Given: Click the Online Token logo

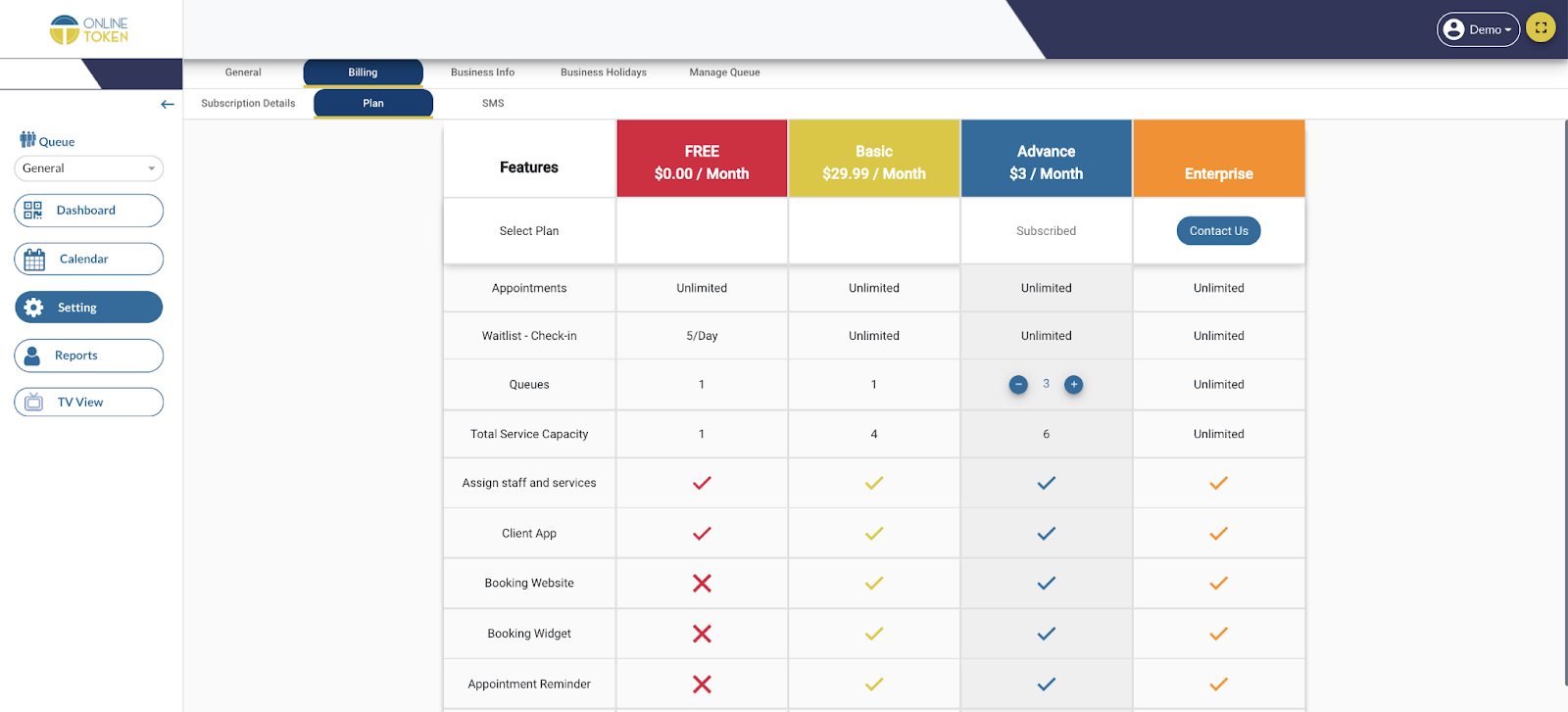Looking at the screenshot, I should tap(89, 29).
